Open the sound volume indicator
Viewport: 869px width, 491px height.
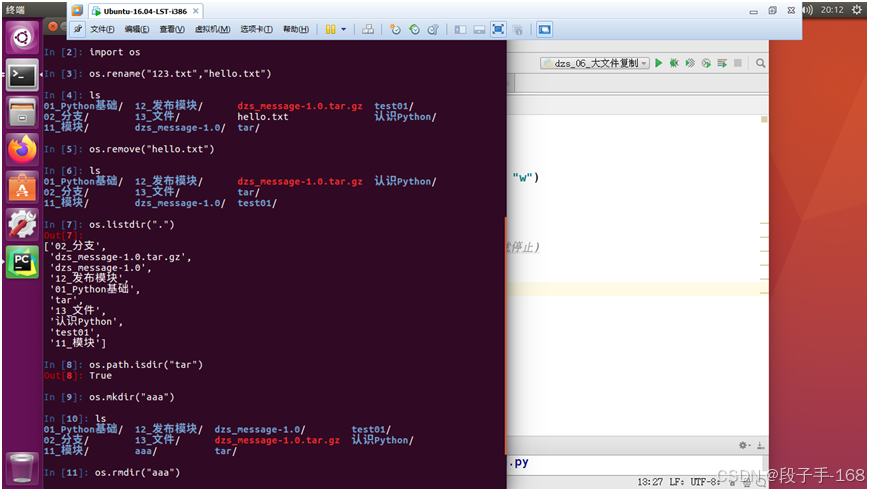point(807,10)
